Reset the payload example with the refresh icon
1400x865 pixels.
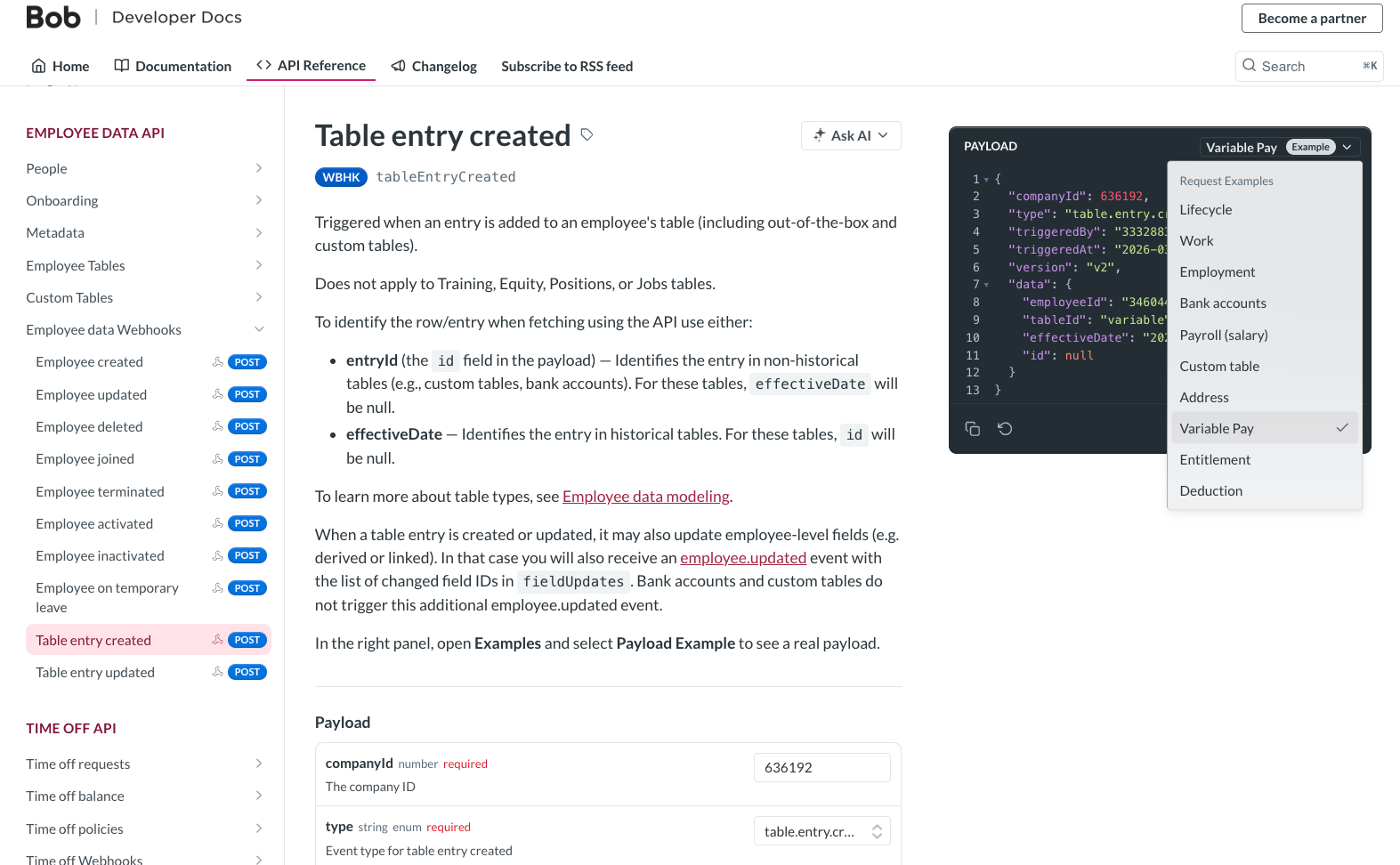pos(1005,429)
